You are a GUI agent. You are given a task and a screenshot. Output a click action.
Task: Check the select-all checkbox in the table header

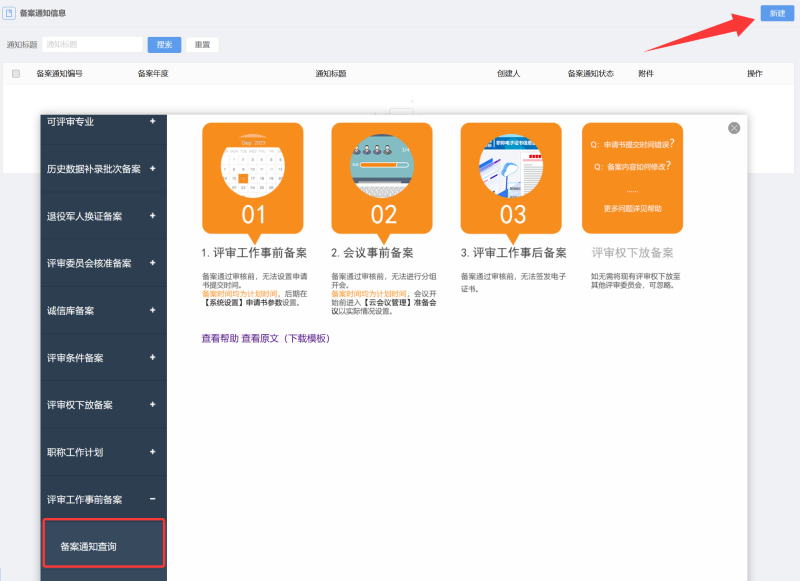click(15, 72)
